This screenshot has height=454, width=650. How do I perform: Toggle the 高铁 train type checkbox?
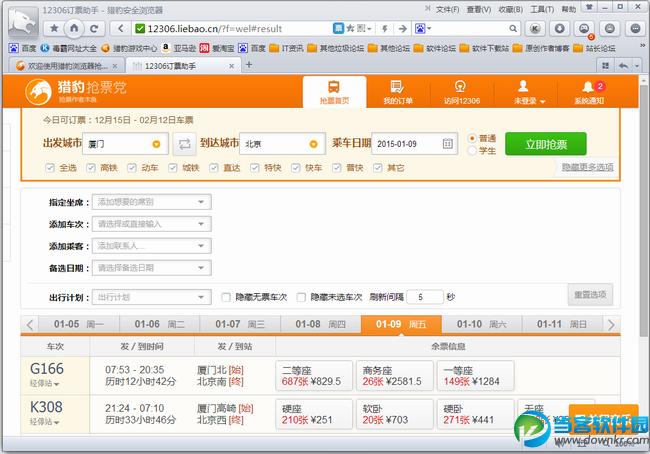[x=93, y=168]
